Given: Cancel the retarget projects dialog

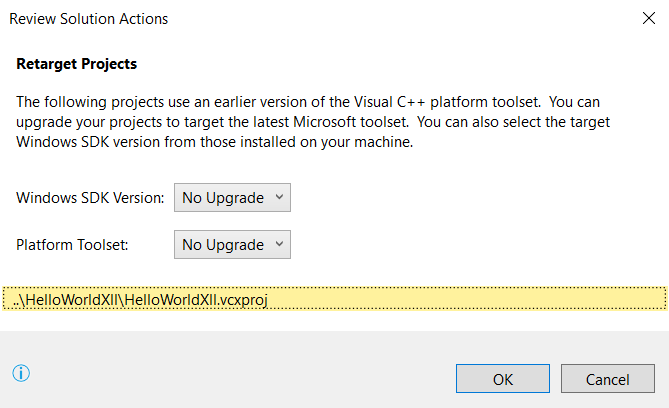Looking at the screenshot, I should pos(608,379).
